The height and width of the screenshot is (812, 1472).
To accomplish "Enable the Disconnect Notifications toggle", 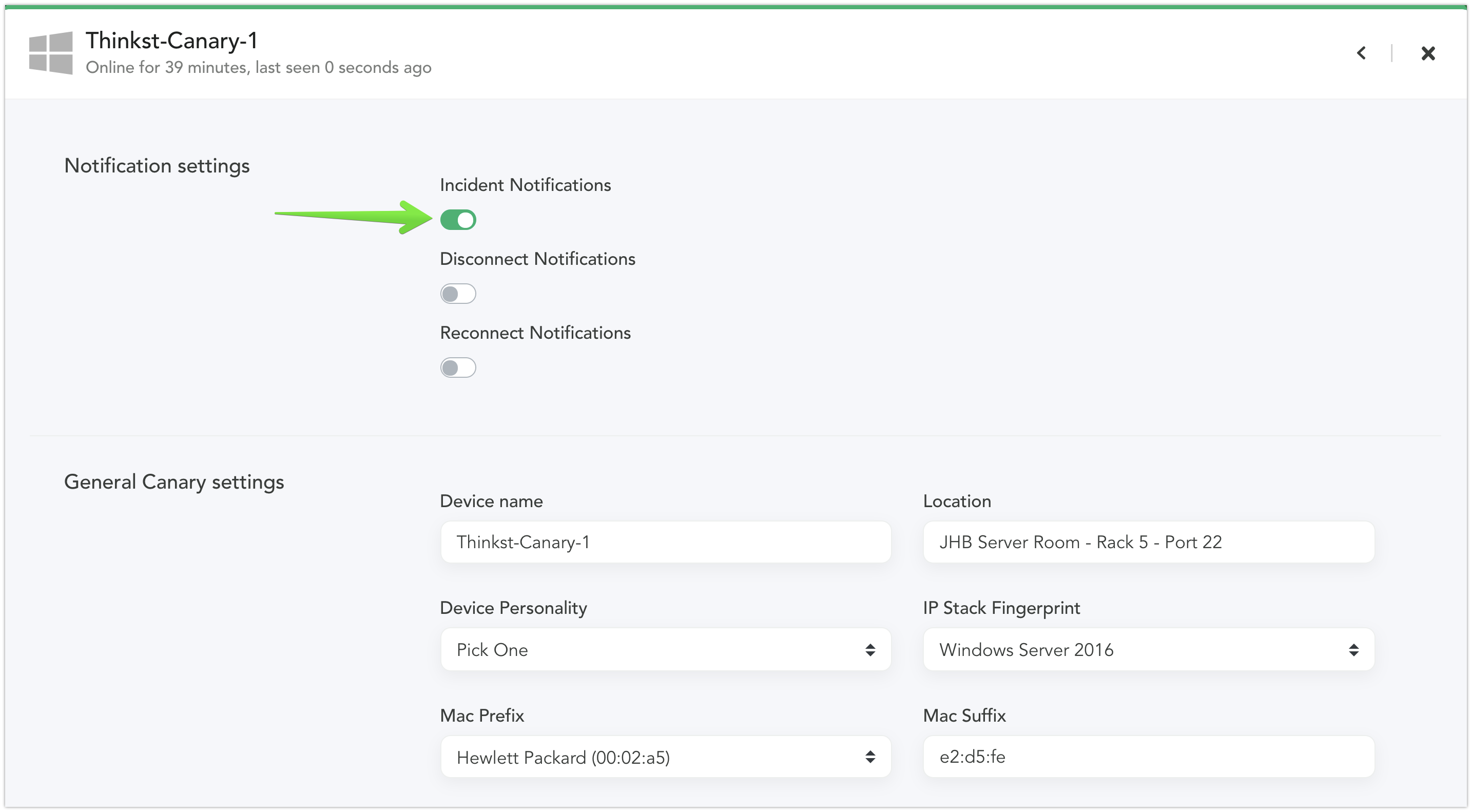I will (458, 292).
